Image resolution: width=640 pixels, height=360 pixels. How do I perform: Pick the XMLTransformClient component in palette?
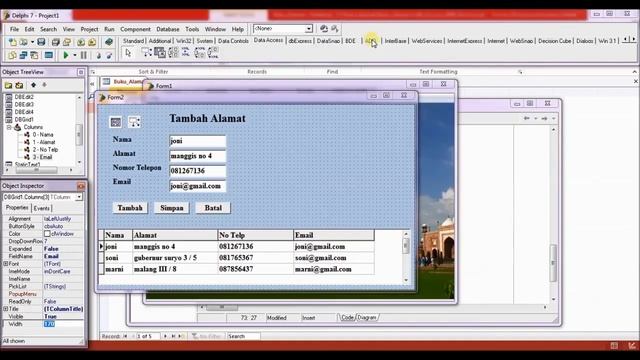click(x=213, y=53)
